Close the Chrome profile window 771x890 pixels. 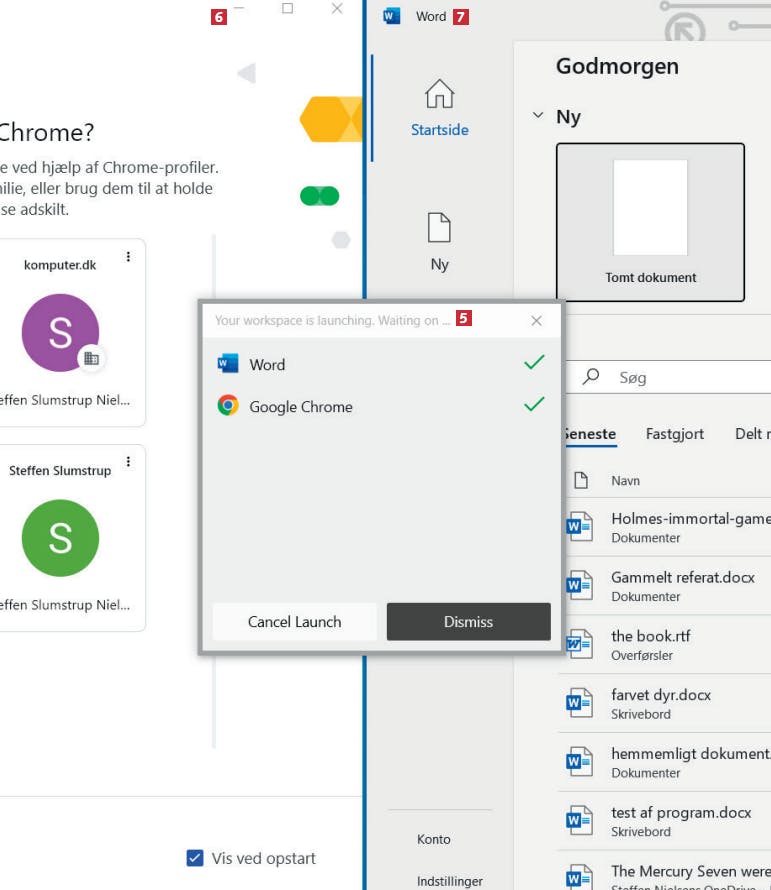point(337,8)
